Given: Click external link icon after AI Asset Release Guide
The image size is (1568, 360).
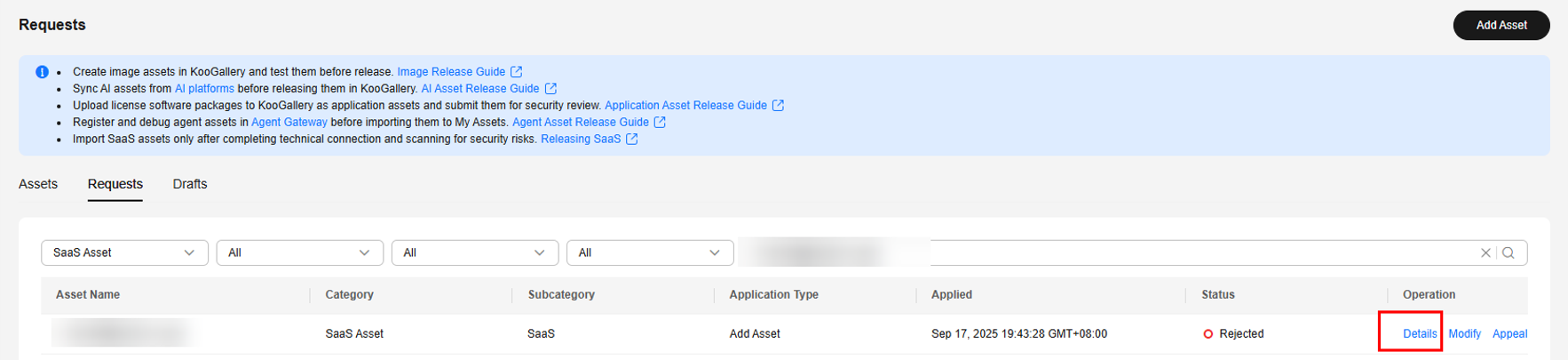Looking at the screenshot, I should (x=550, y=89).
